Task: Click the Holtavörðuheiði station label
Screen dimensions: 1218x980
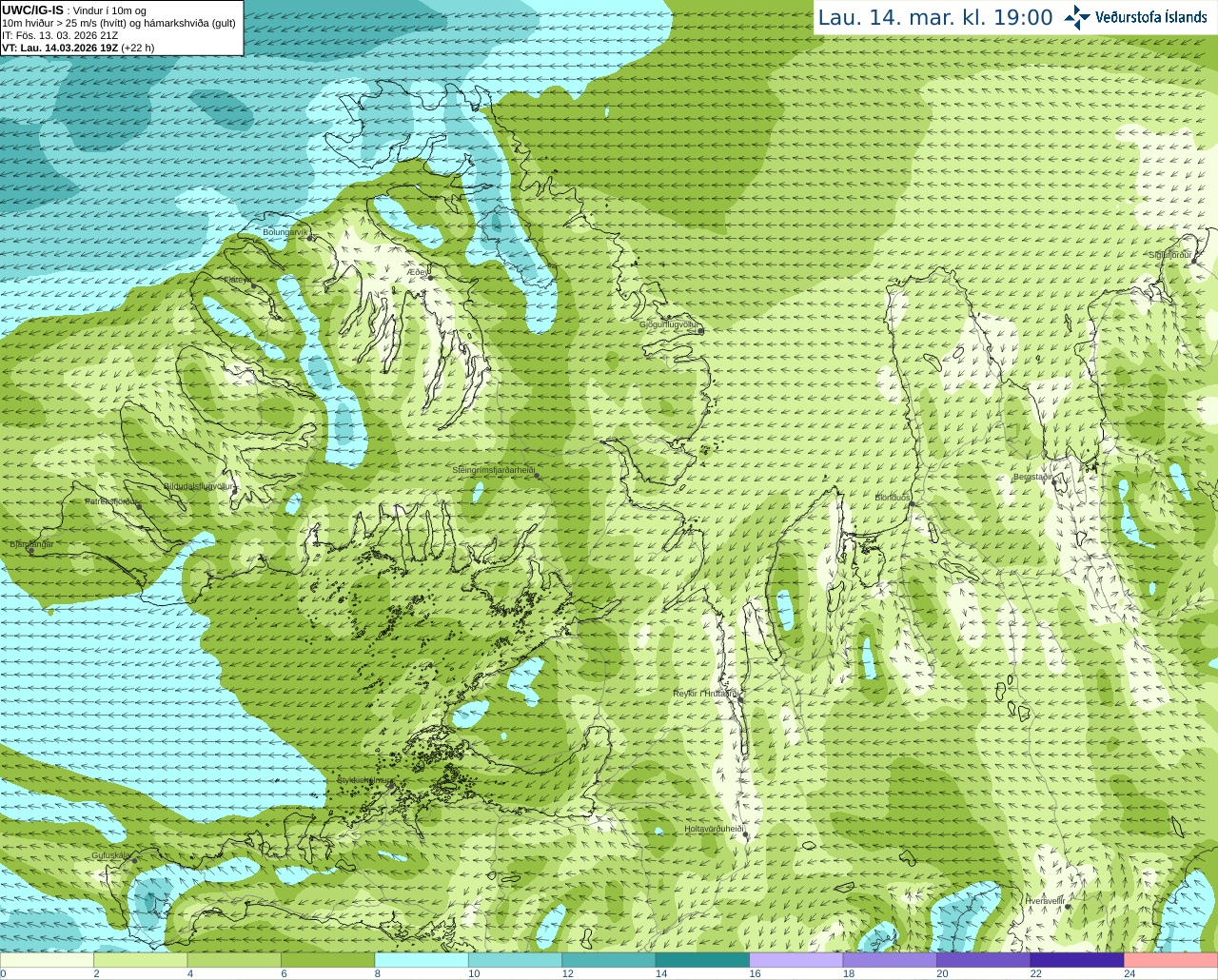Action: [x=714, y=829]
